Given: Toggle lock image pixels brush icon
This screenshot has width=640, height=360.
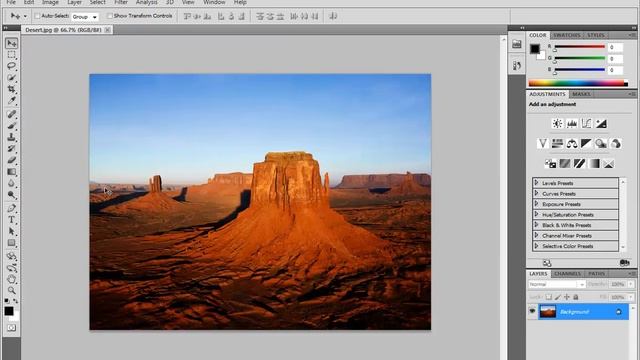Looking at the screenshot, I should pos(558,297).
